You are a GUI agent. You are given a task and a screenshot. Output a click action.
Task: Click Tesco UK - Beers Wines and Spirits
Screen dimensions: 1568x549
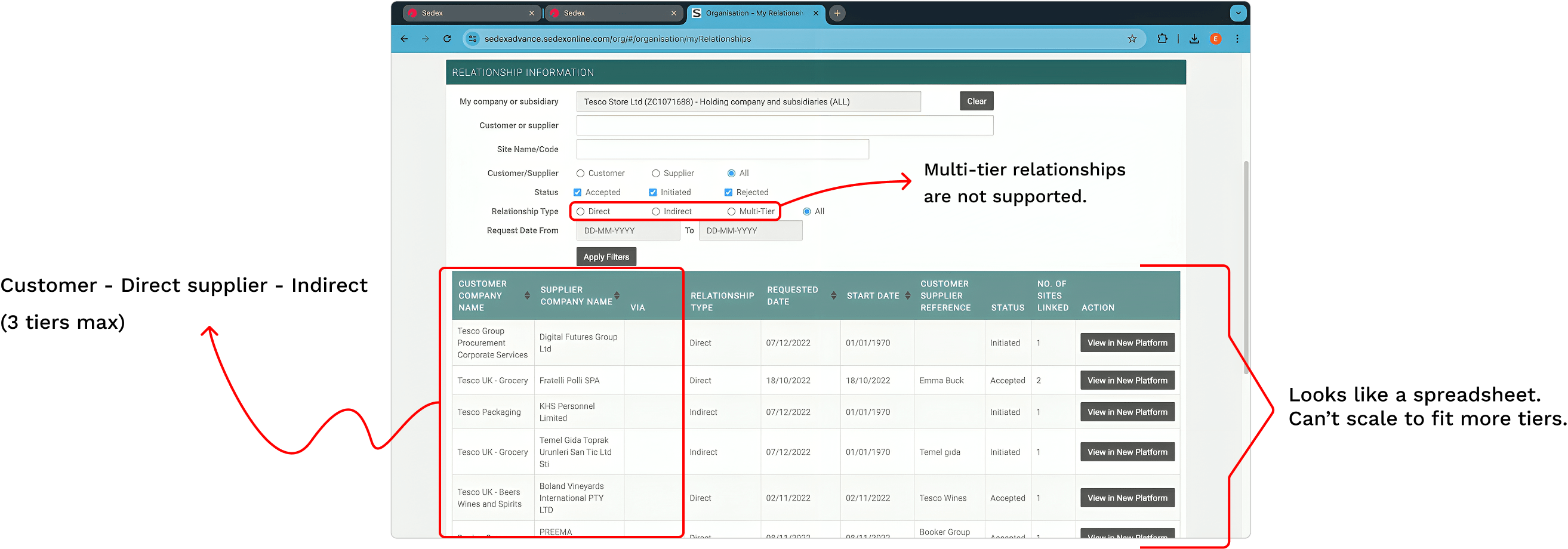point(492,498)
